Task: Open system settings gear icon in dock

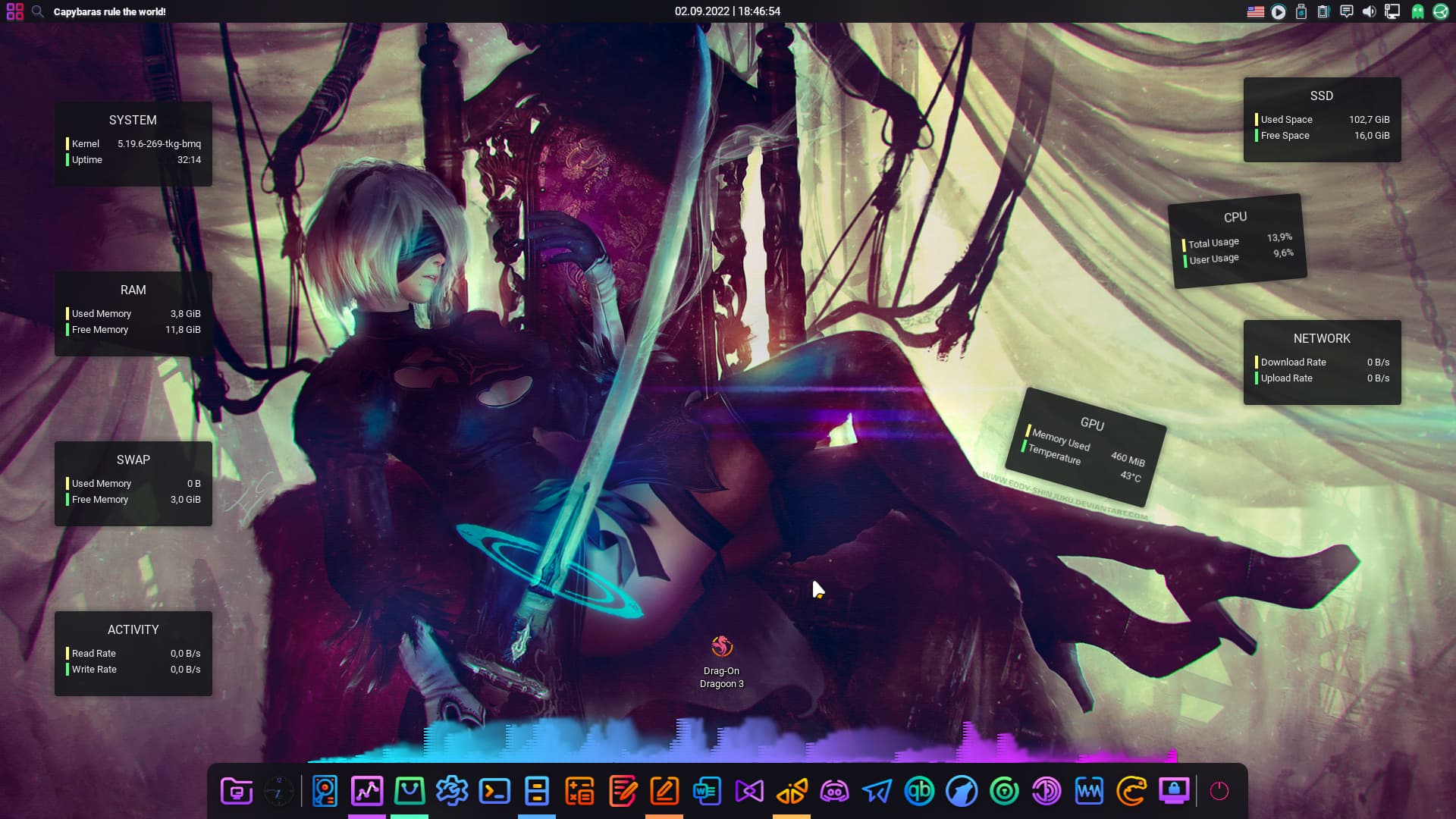Action: [x=452, y=792]
